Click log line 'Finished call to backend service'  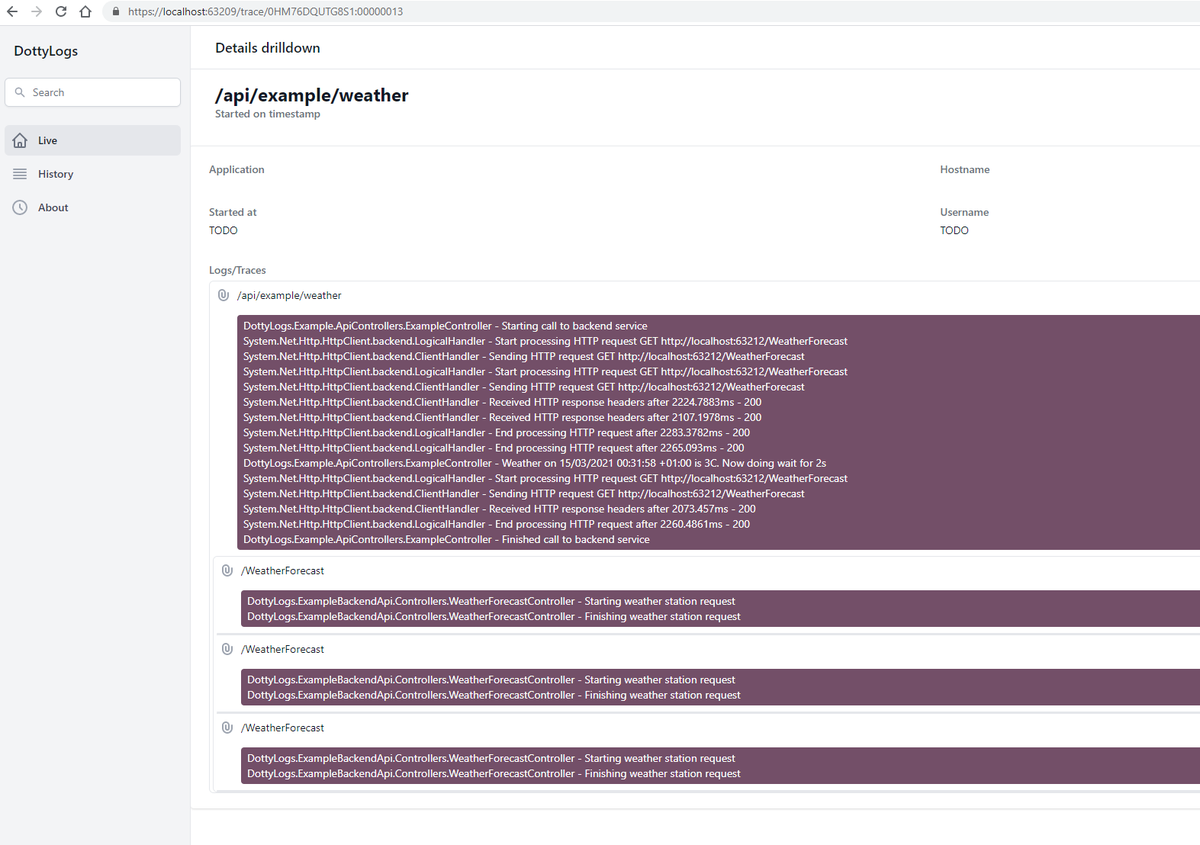tap(446, 540)
